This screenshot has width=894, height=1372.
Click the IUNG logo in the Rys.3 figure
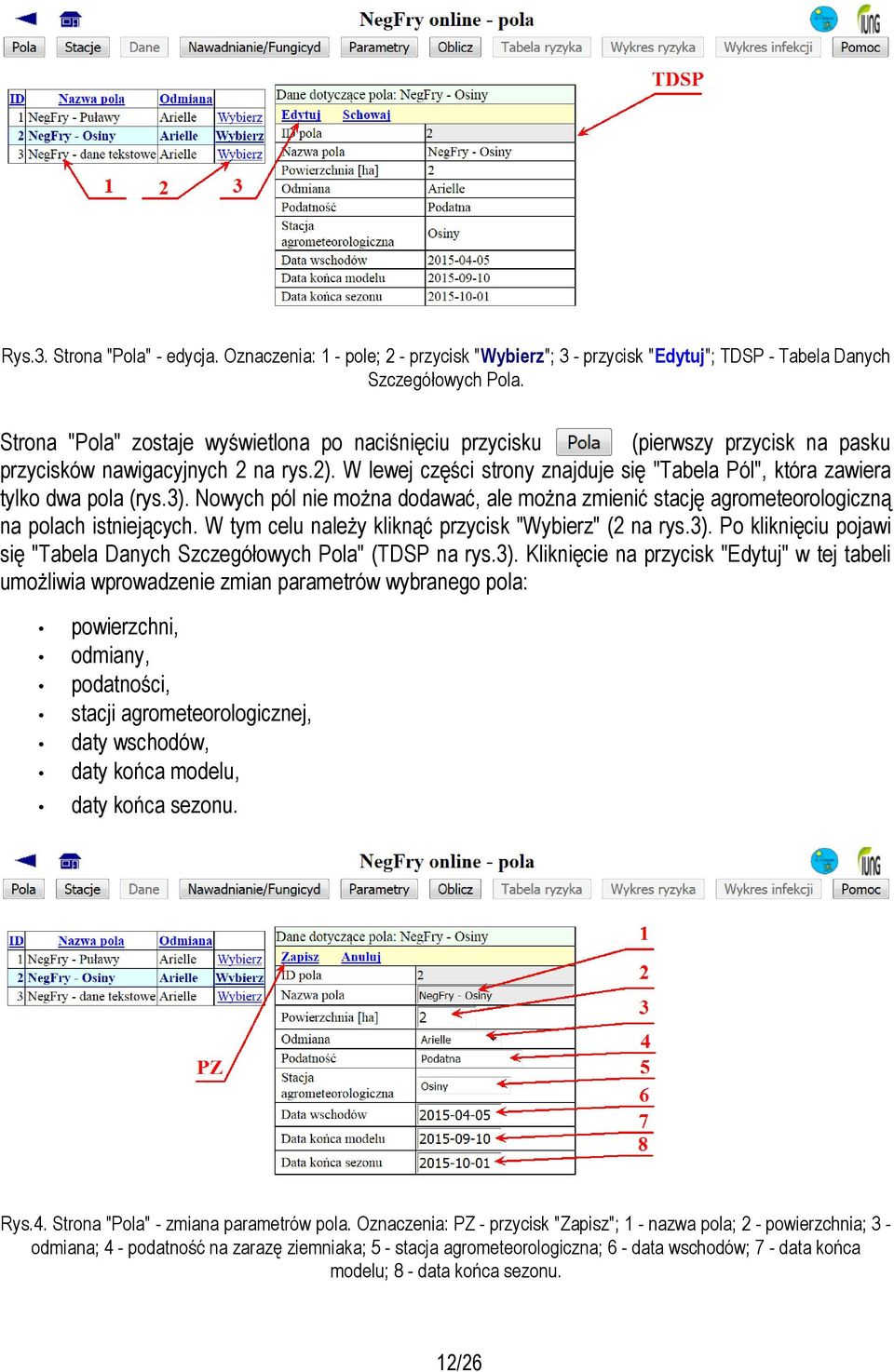(x=869, y=19)
